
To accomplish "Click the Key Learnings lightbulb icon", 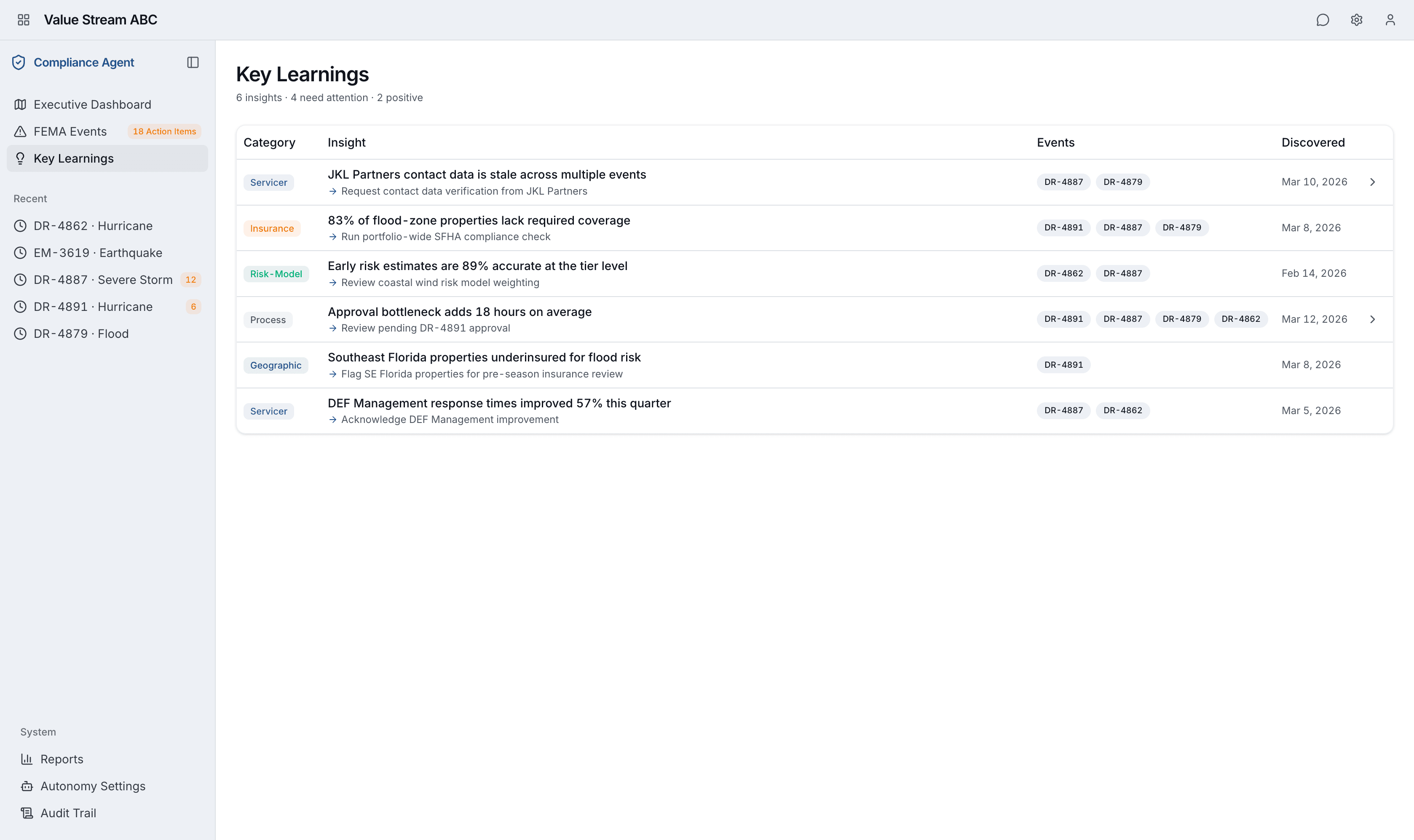I will pyautogui.click(x=20, y=158).
